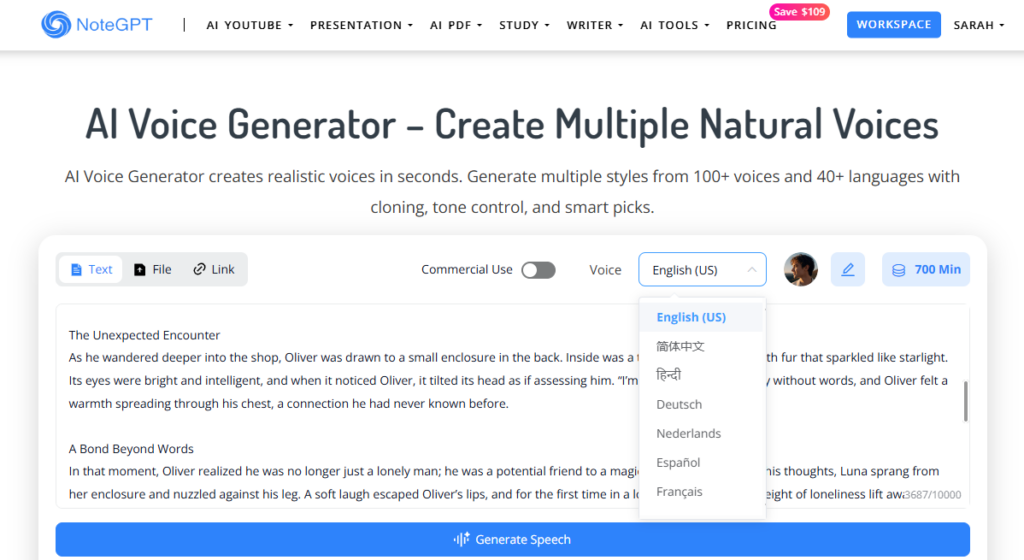The width and height of the screenshot is (1024, 560).
Task: Click the Generate Speech button
Action: point(512,539)
